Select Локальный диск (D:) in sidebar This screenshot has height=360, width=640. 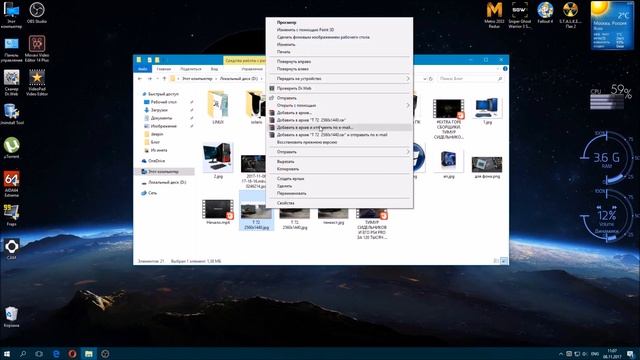[167, 182]
